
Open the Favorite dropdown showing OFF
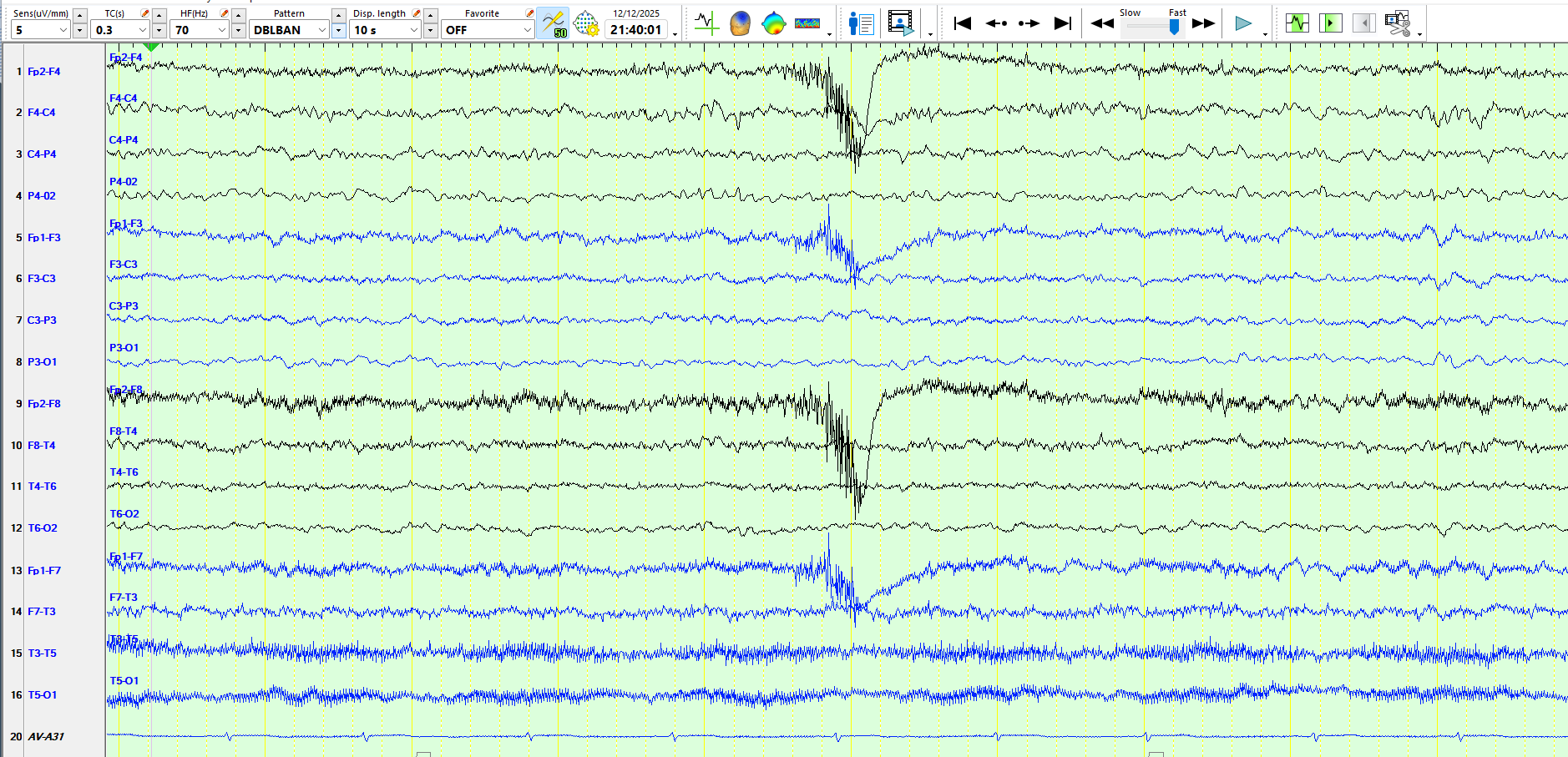pos(488,30)
